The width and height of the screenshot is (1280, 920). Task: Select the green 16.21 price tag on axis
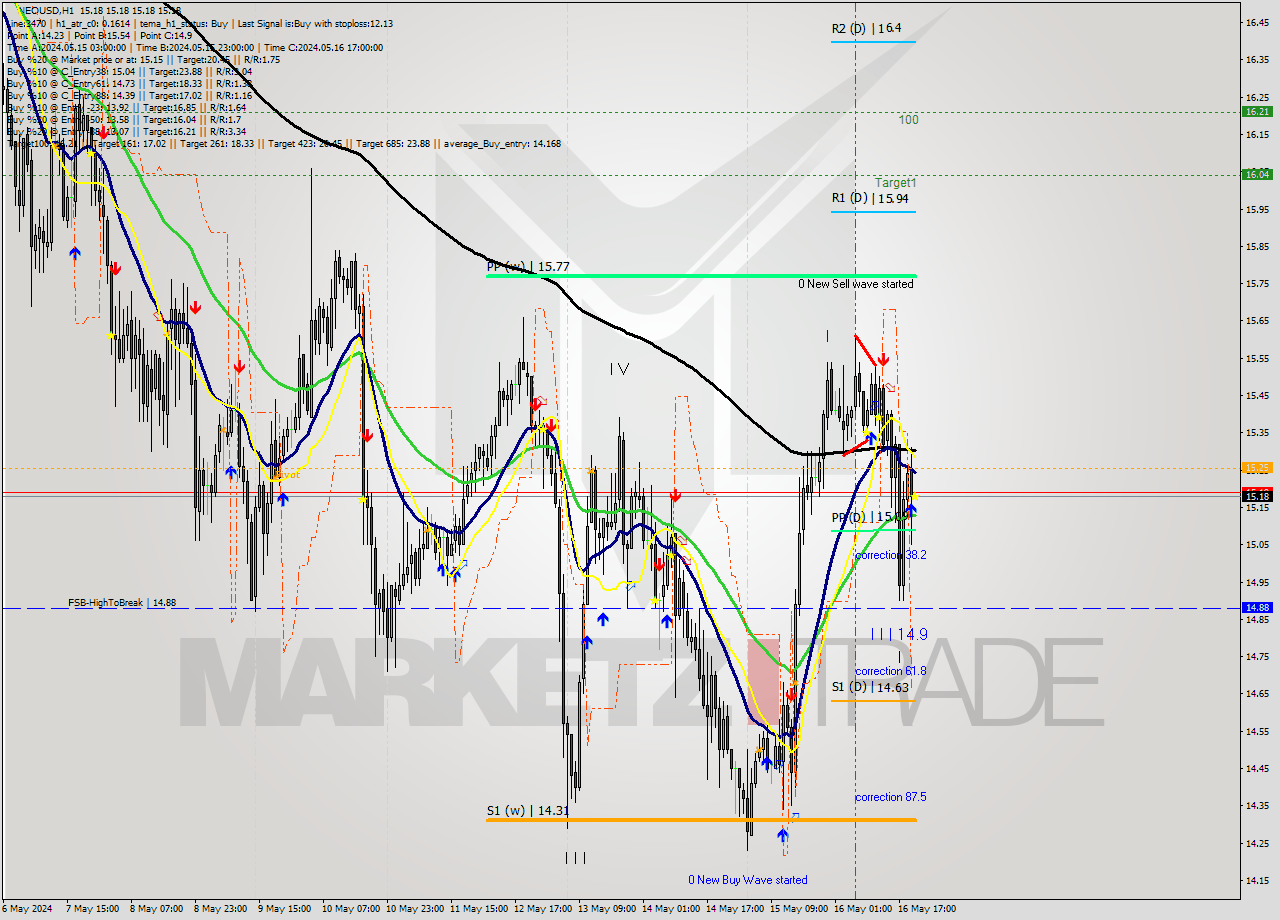click(1256, 112)
